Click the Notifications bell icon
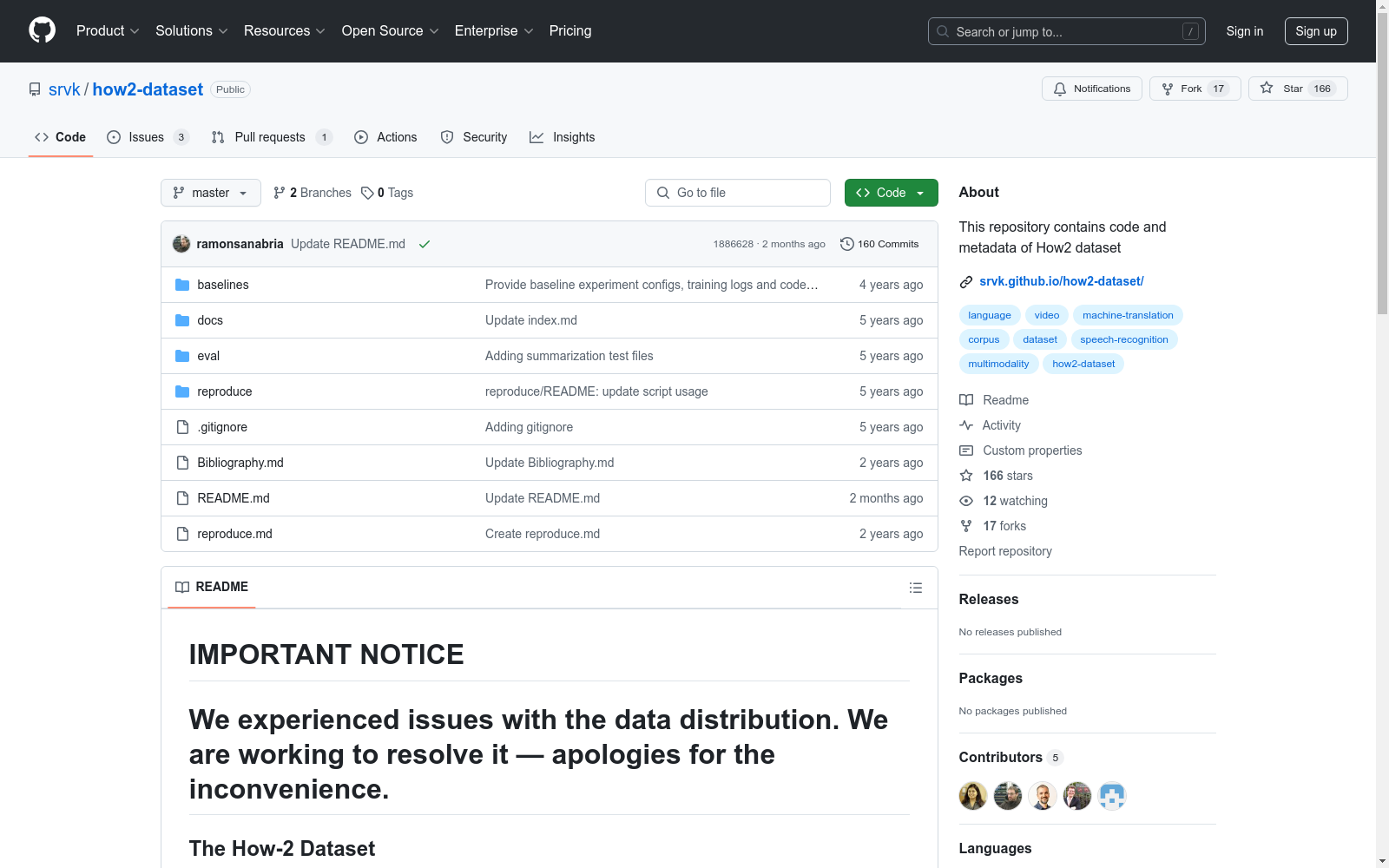The width and height of the screenshot is (1389, 868). 1060,89
